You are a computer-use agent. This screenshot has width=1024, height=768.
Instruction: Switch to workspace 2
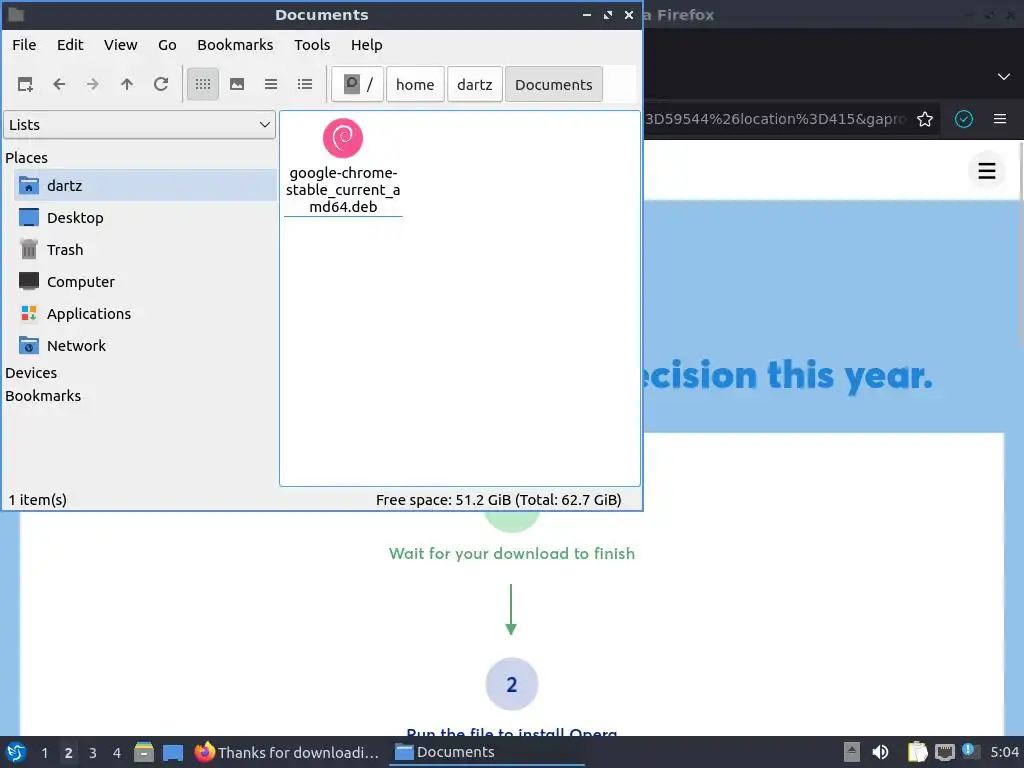point(69,753)
